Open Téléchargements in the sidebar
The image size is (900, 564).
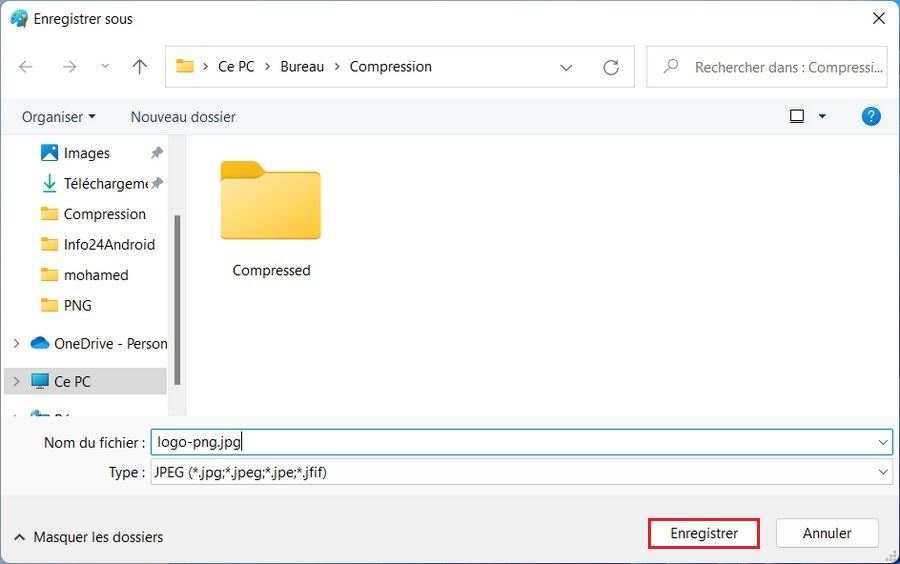(x=104, y=183)
